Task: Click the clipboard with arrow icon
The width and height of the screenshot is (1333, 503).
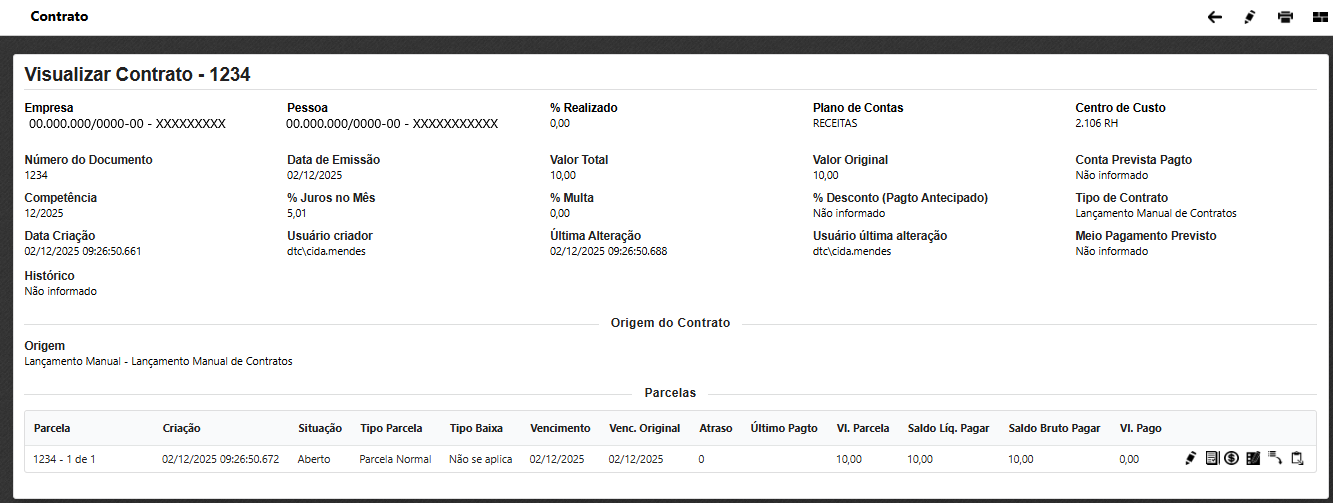Action: point(1297,458)
